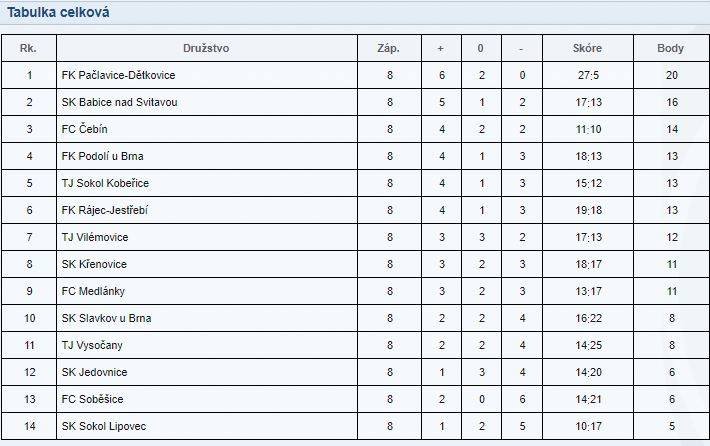Click the Rk. column header
This screenshot has height=446, width=710.
pyautogui.click(x=28, y=48)
